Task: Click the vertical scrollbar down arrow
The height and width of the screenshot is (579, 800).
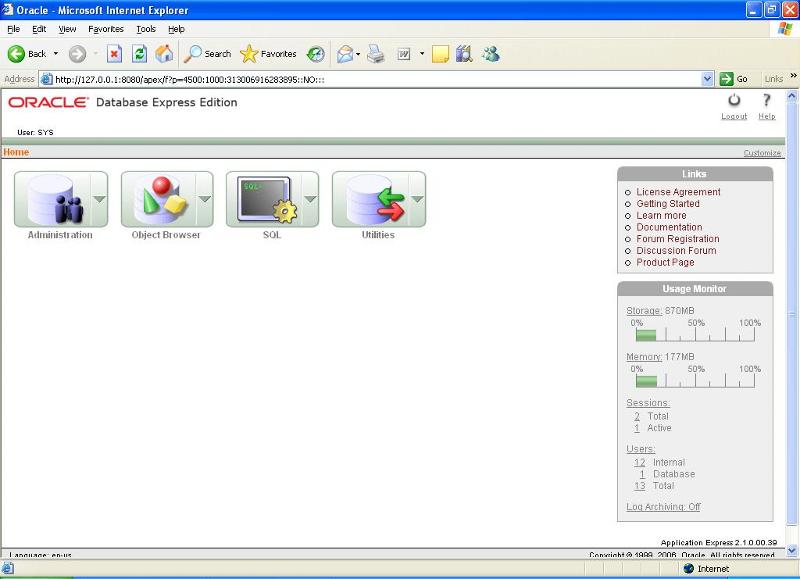Action: 791,550
